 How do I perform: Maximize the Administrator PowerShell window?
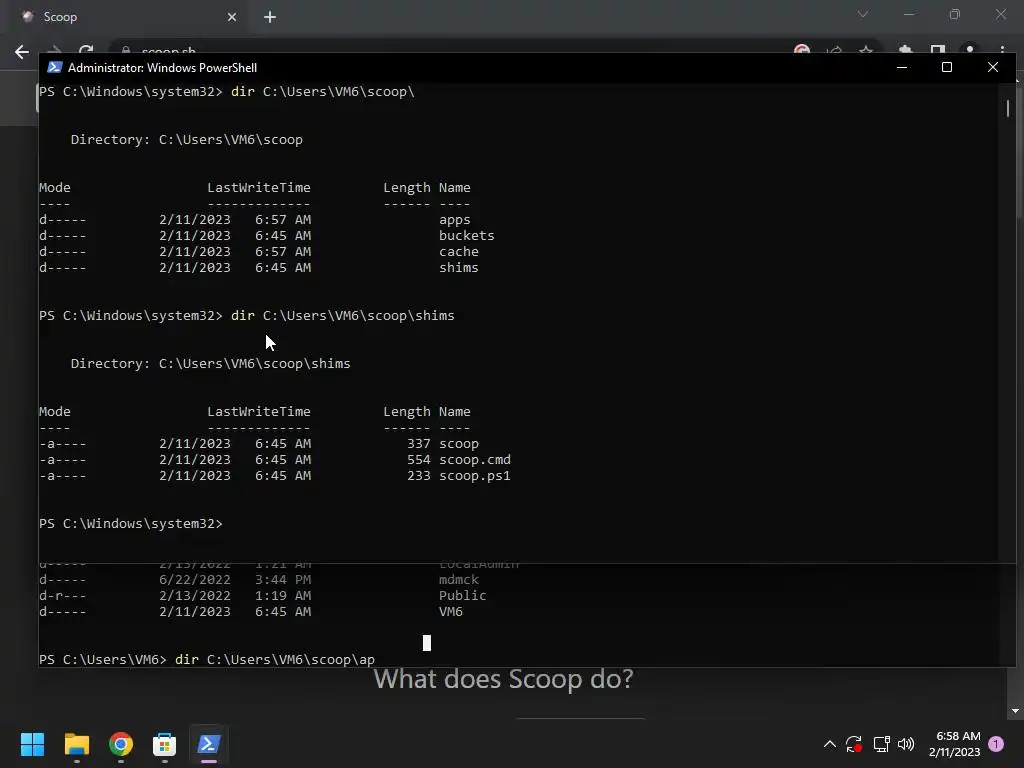click(947, 67)
